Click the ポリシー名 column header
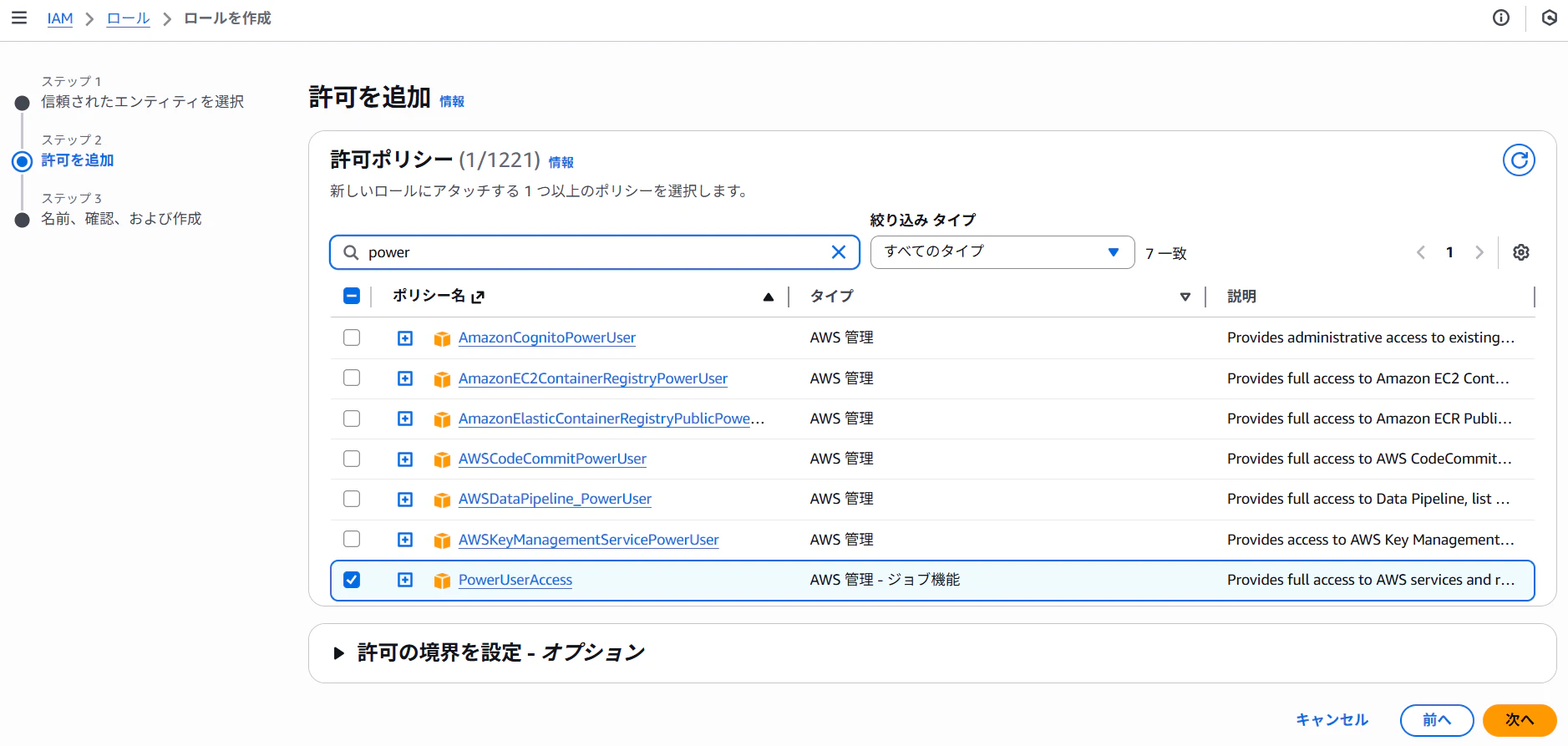 429,296
